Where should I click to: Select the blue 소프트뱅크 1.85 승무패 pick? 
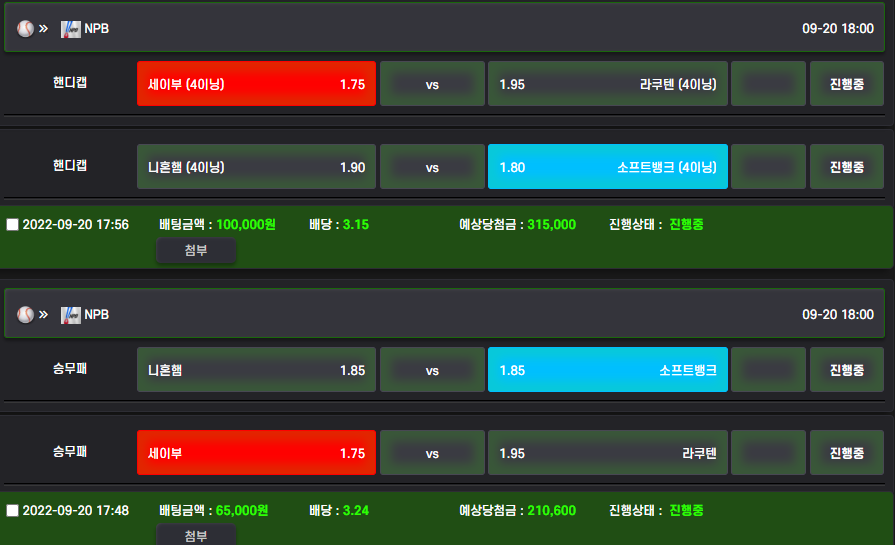click(607, 370)
